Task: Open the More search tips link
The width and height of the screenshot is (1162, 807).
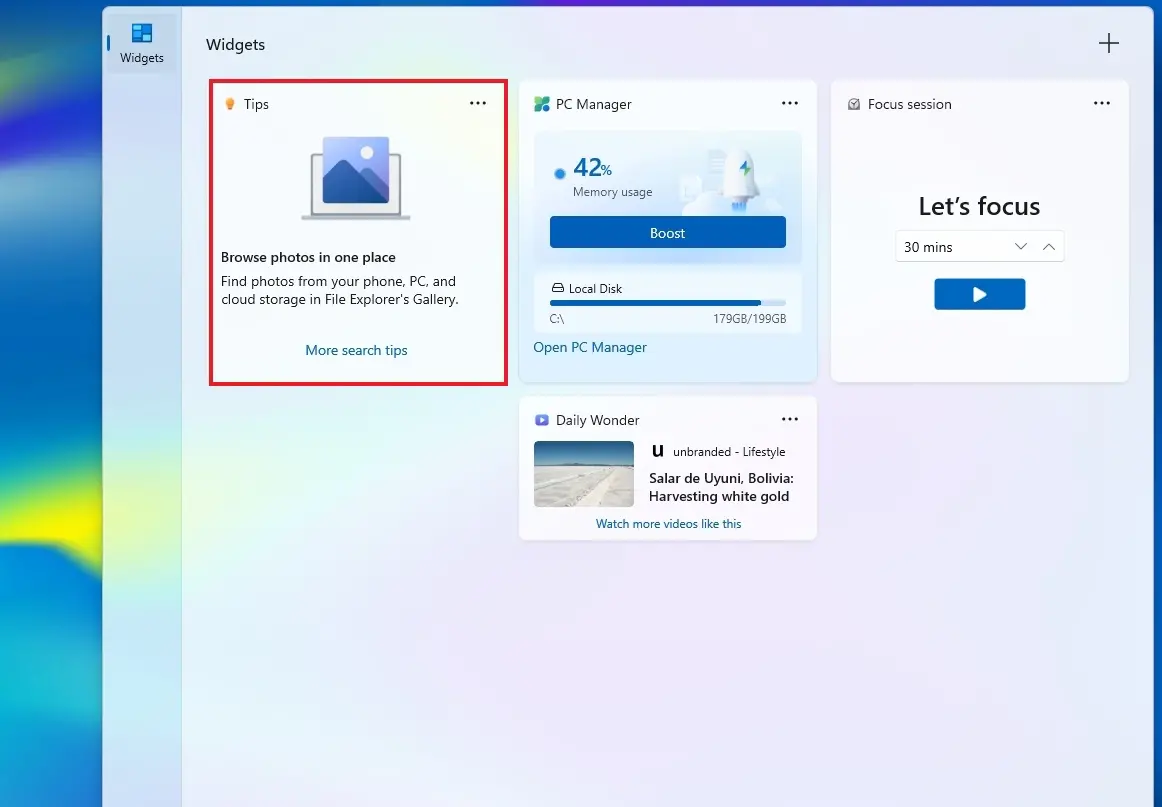Action: pyautogui.click(x=356, y=350)
